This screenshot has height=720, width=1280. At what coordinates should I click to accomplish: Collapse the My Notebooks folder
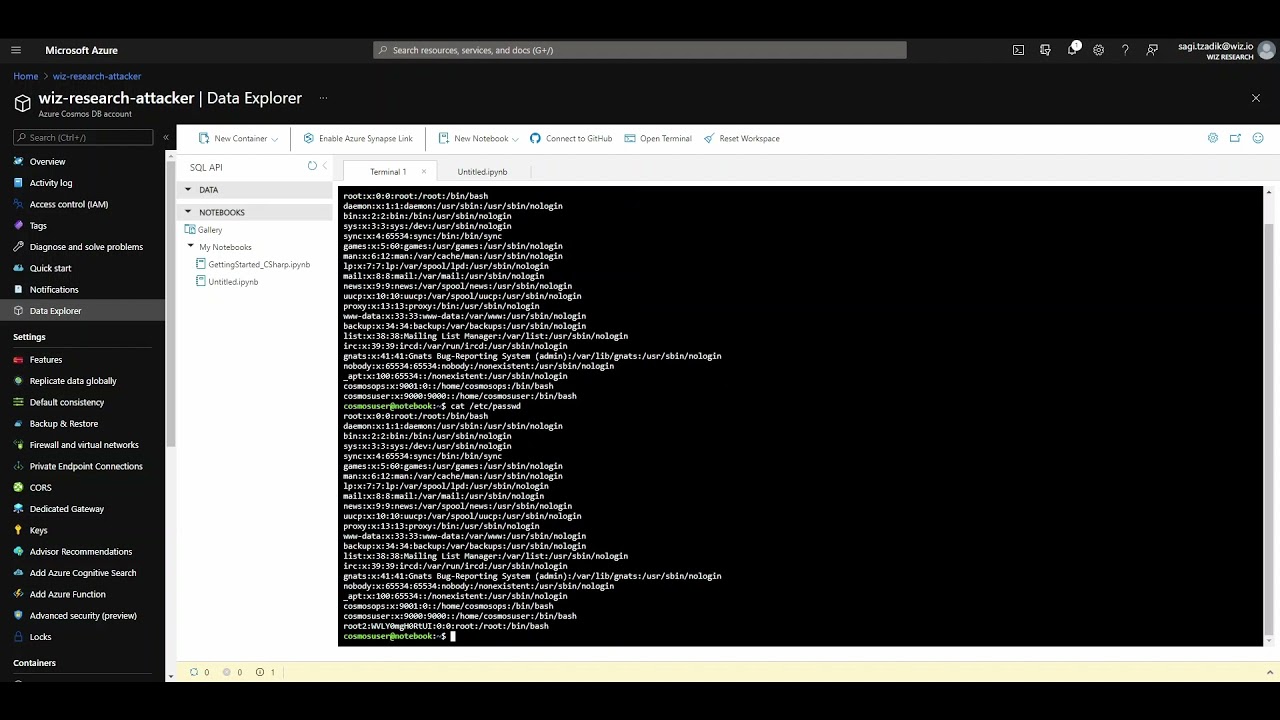click(191, 246)
